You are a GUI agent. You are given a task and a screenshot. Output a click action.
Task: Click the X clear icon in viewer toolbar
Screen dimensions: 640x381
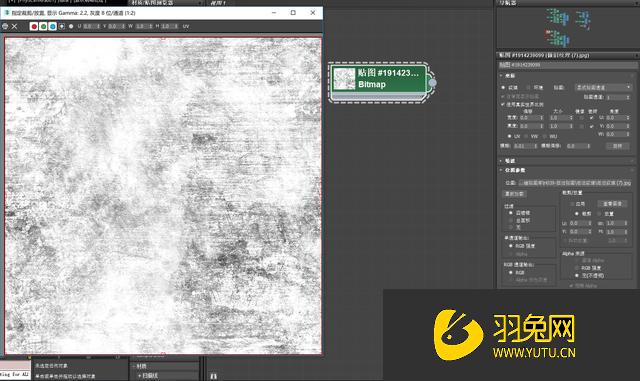[15, 27]
